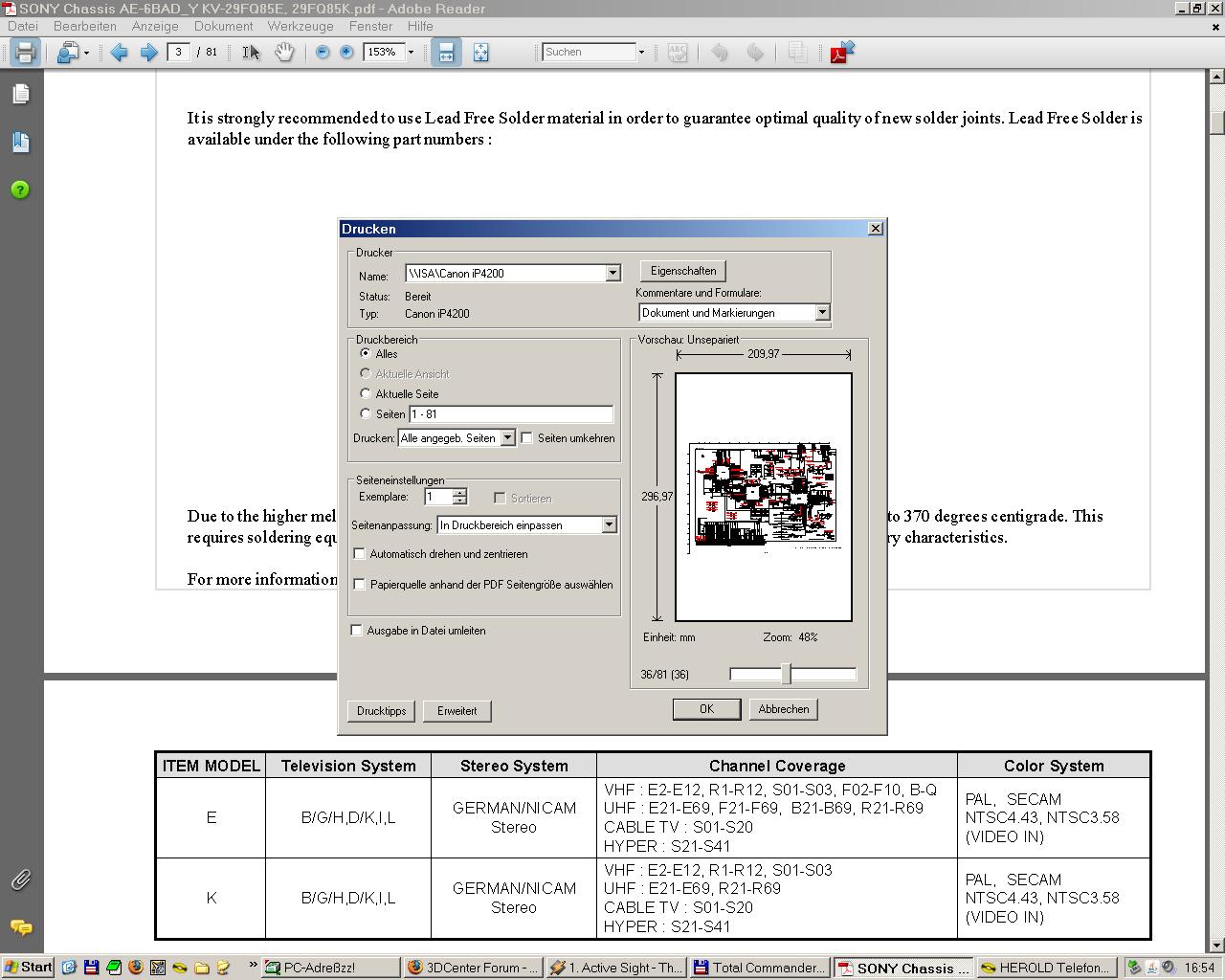
Task: Click the Drucktipps button
Action: [x=381, y=711]
